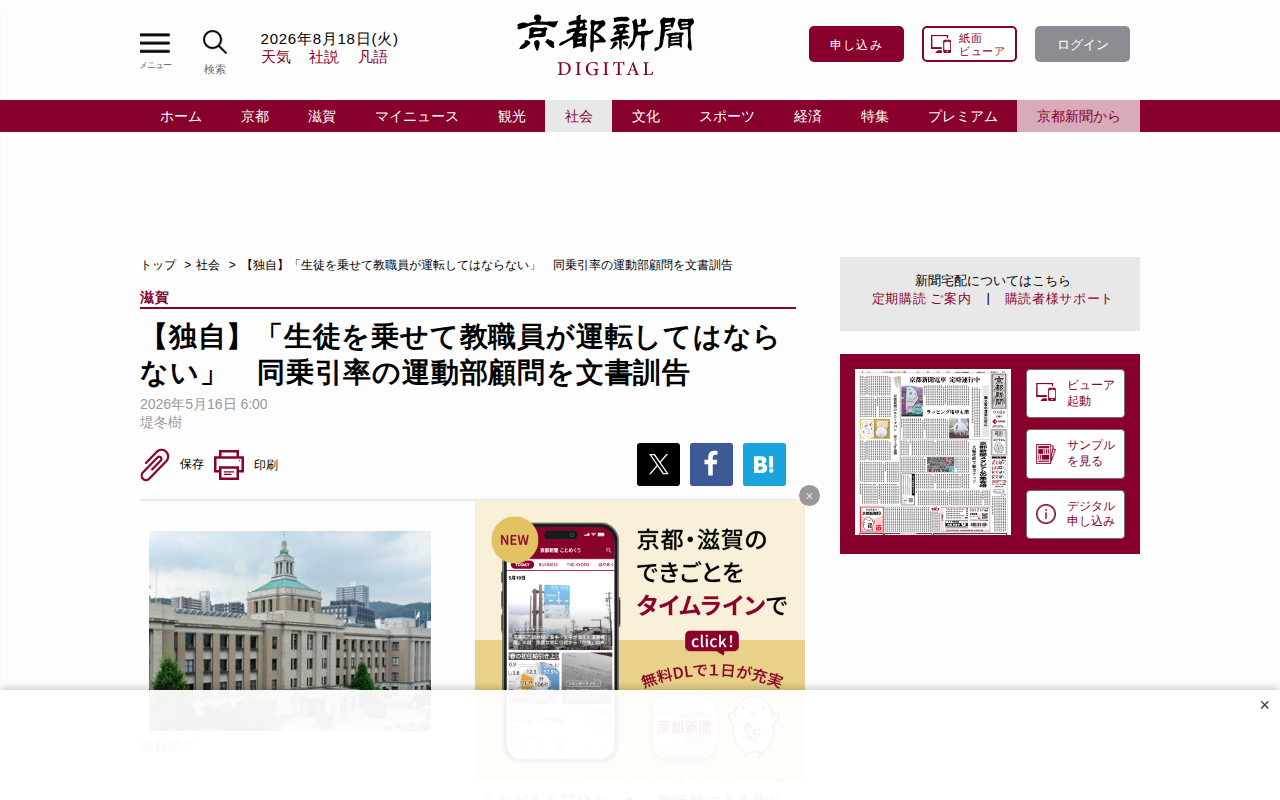This screenshot has width=1280, height=800.
Task: Close the timeline app ad popup
Action: 810,496
